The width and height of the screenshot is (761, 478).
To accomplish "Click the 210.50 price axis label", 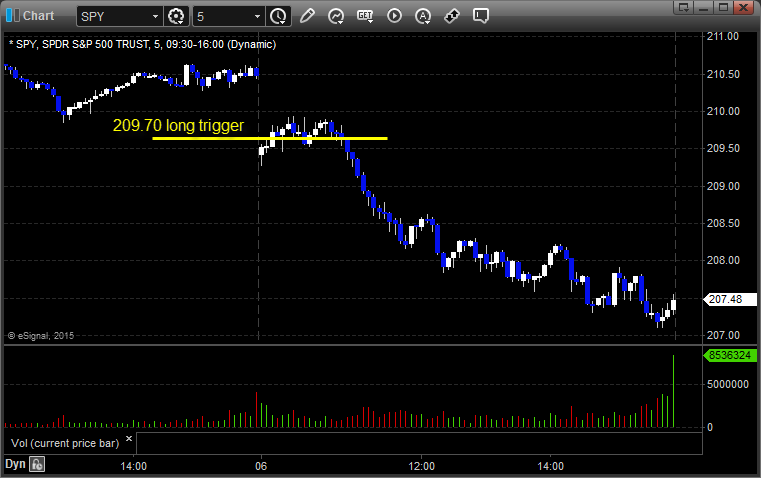I will click(723, 74).
